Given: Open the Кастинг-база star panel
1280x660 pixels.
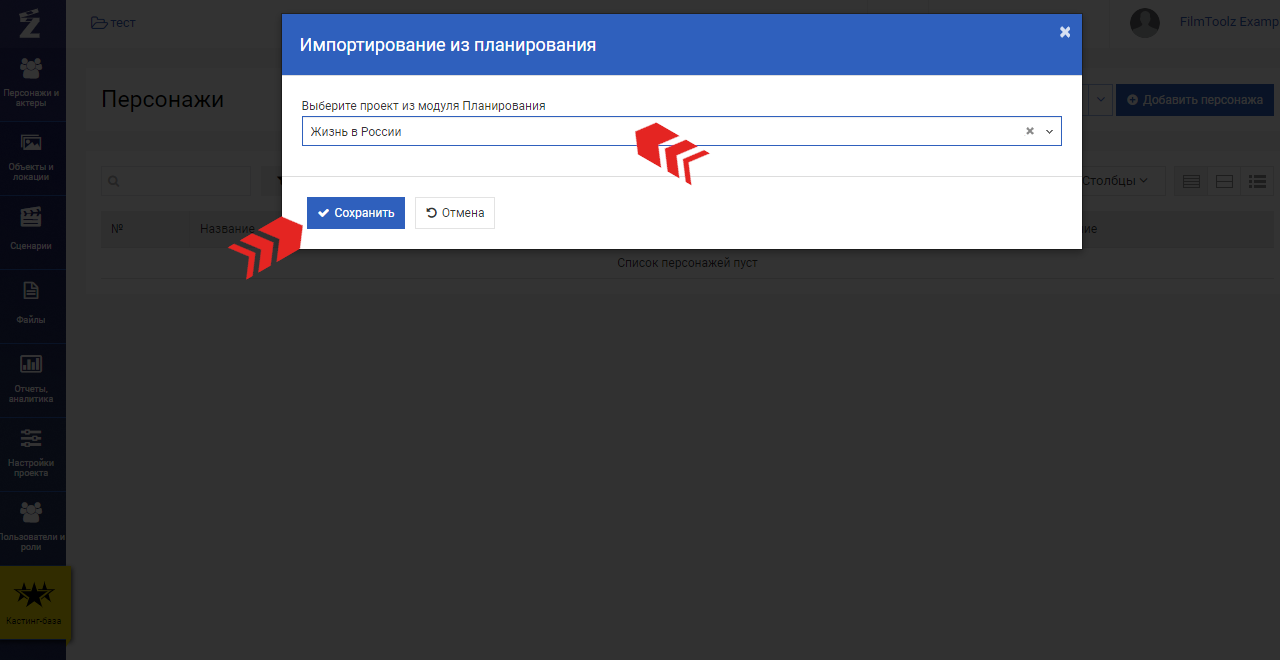Looking at the screenshot, I should (x=35, y=602).
